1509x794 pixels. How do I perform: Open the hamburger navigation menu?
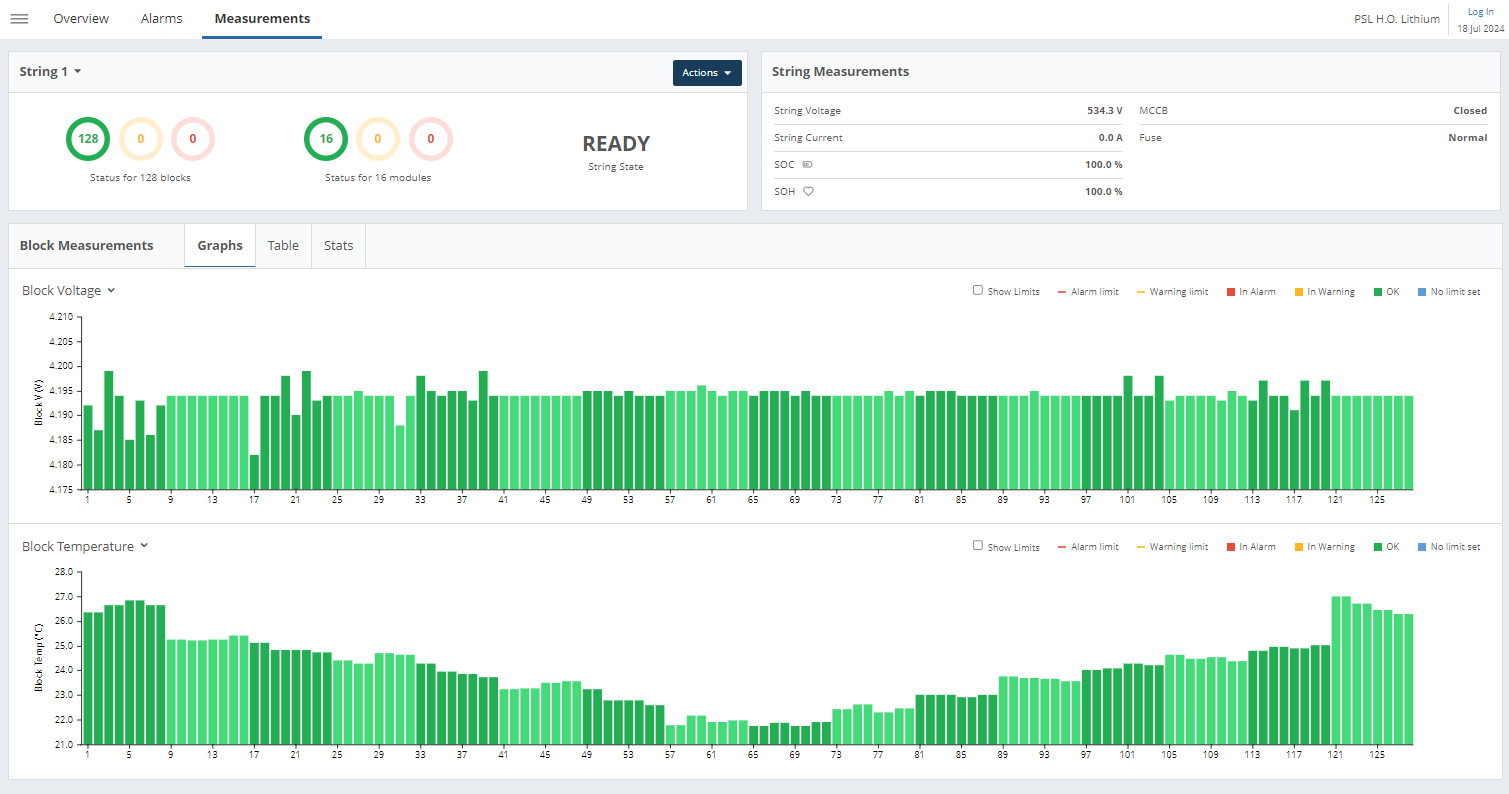coord(19,18)
